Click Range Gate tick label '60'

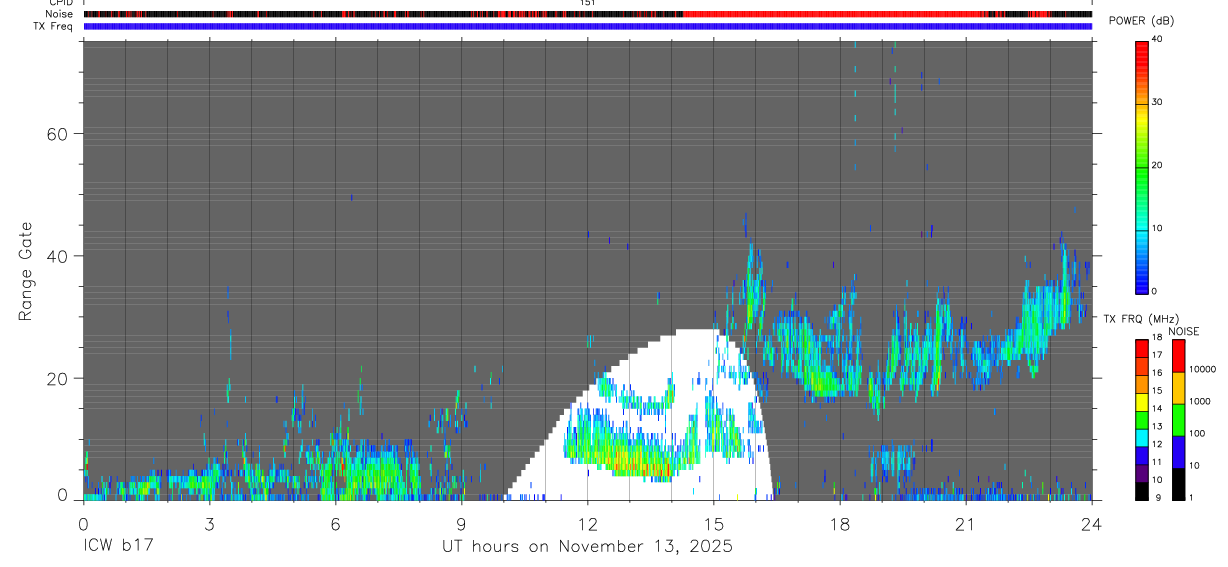pos(58,134)
